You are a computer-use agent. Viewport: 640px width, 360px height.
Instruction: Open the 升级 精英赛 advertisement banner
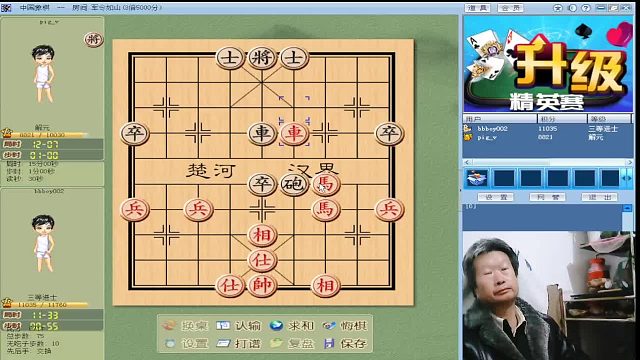click(x=547, y=64)
